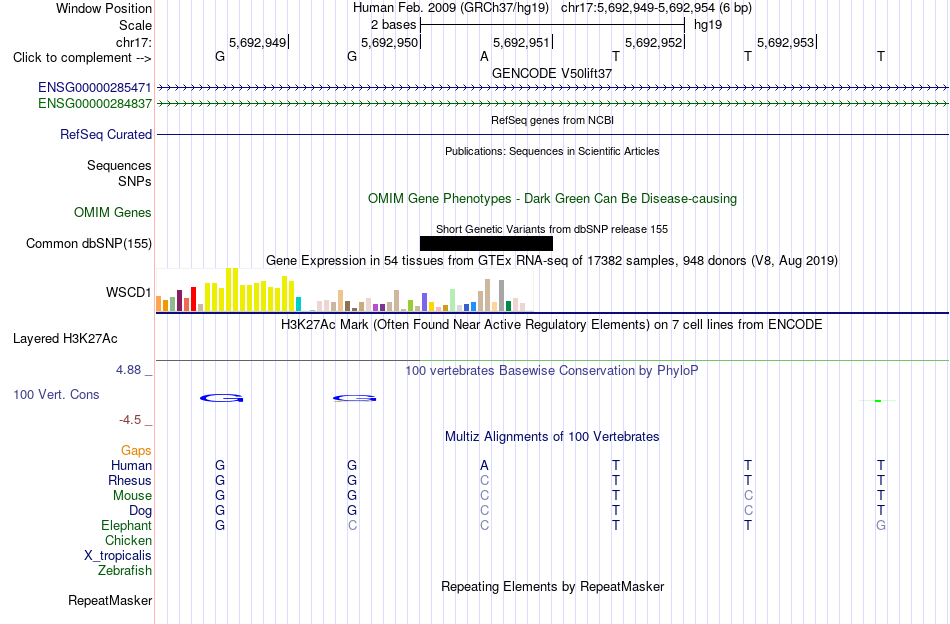This screenshot has height=624, width=950.
Task: Click the ENSG00000284837 gene label
Action: coord(95,104)
